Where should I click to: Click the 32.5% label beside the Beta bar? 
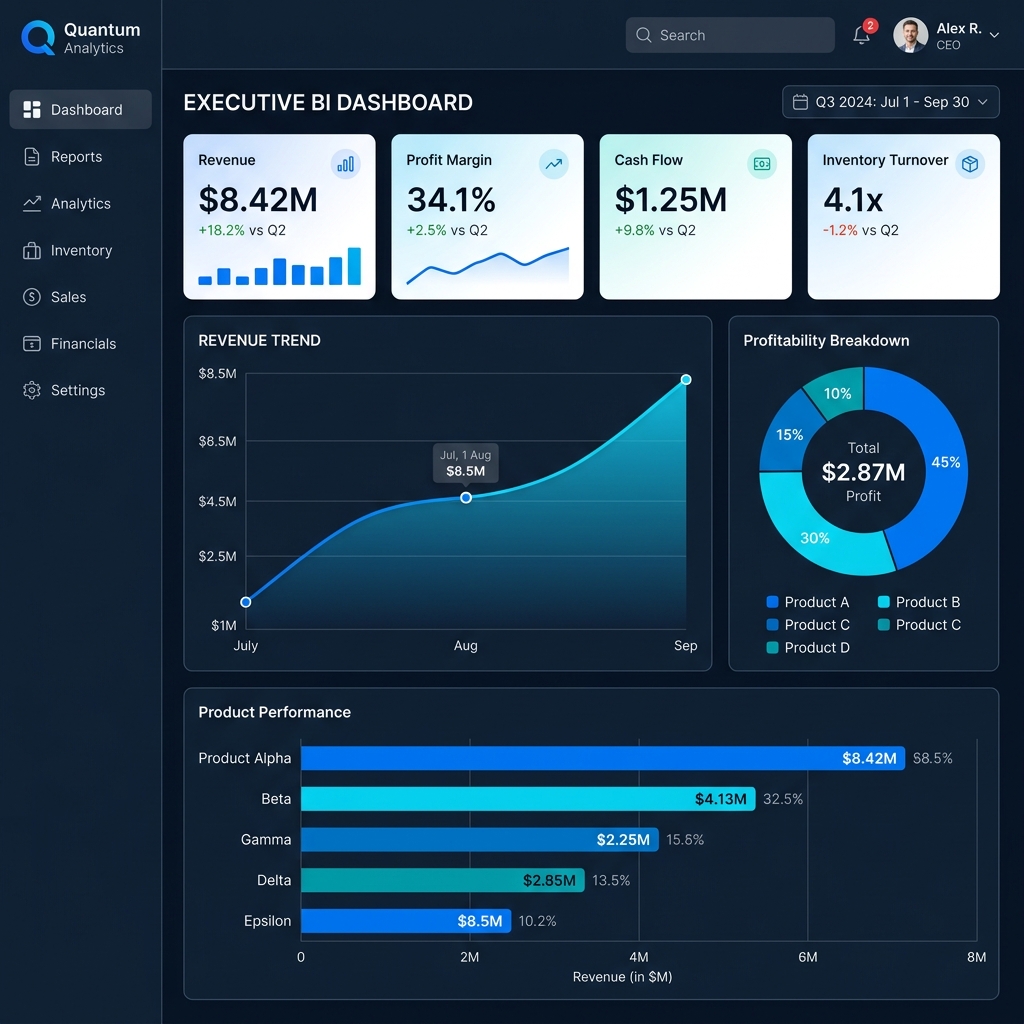click(x=783, y=799)
